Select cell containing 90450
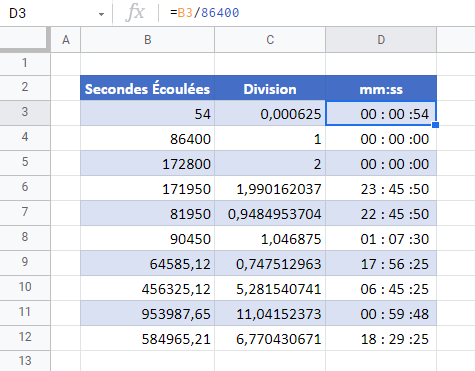Viewport: 475px width, 371px height. pos(147,238)
